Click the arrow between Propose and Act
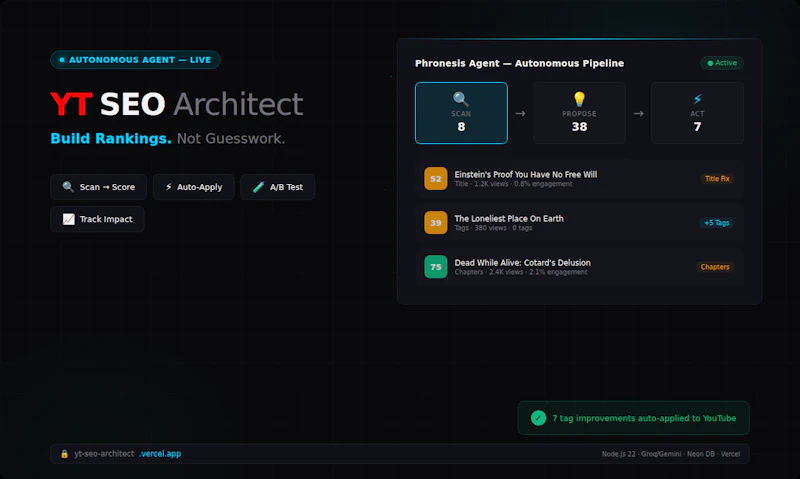Image resolution: width=800 pixels, height=479 pixels. [x=638, y=113]
